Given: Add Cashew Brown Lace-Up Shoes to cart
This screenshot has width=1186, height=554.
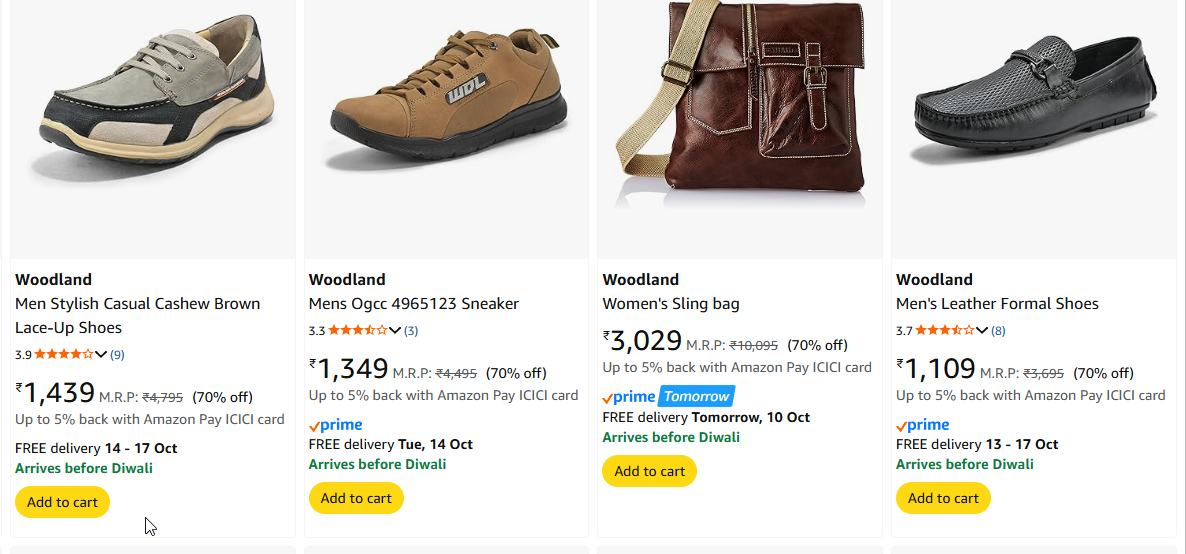Looking at the screenshot, I should click(62, 502).
